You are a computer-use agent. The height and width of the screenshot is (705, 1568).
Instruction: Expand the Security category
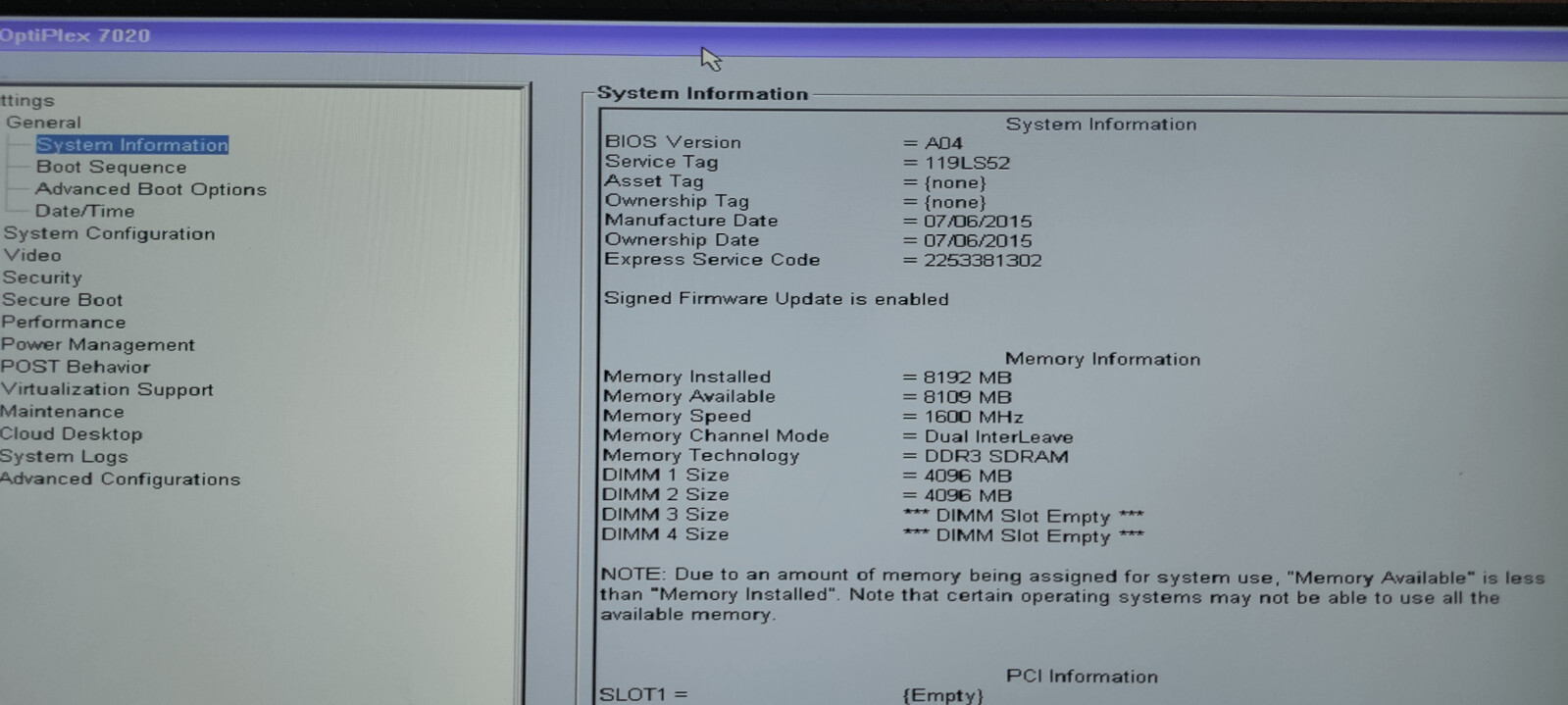(42, 277)
